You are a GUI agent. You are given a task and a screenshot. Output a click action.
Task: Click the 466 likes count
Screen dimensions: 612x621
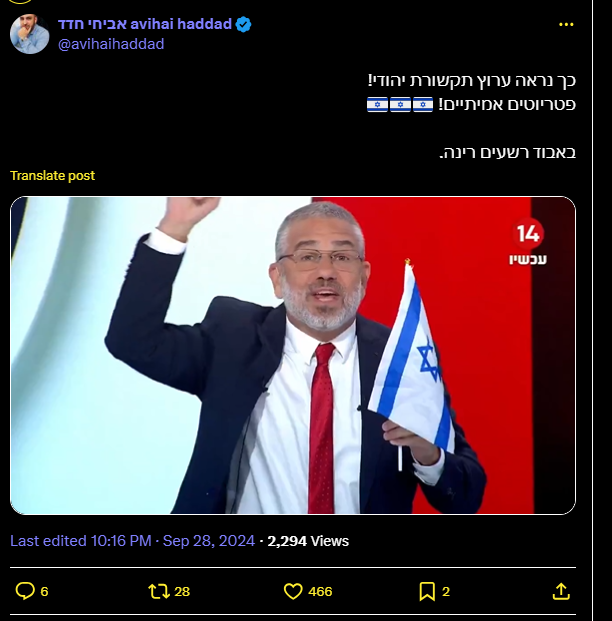pos(320,592)
